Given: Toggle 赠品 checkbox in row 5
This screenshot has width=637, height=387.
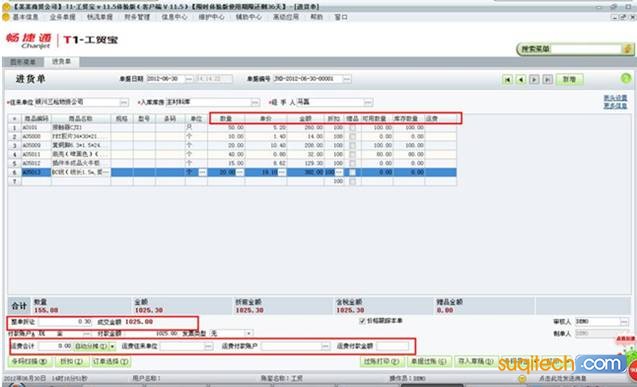Looking at the screenshot, I should (353, 163).
